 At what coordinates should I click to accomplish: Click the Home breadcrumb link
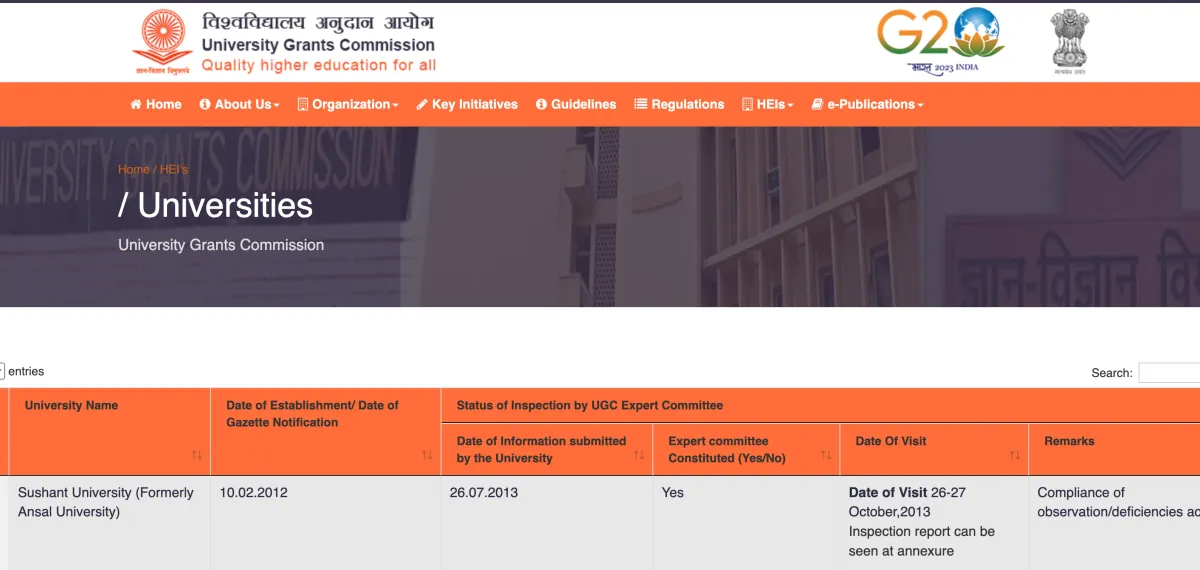tap(133, 169)
